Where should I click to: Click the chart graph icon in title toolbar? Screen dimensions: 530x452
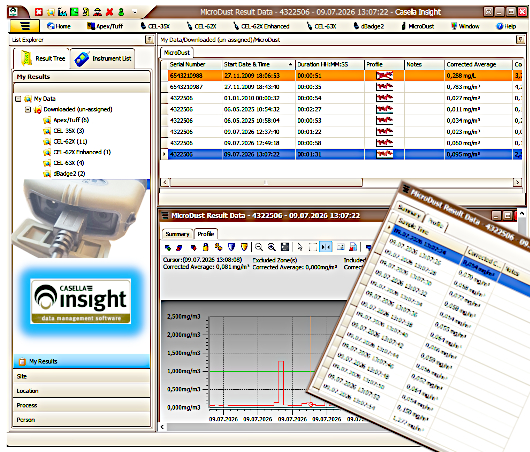pos(62,12)
